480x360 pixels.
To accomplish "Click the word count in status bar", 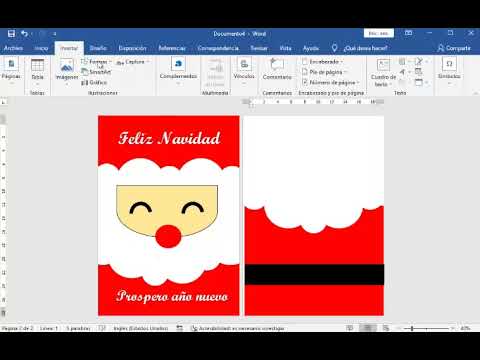I will (78, 328).
